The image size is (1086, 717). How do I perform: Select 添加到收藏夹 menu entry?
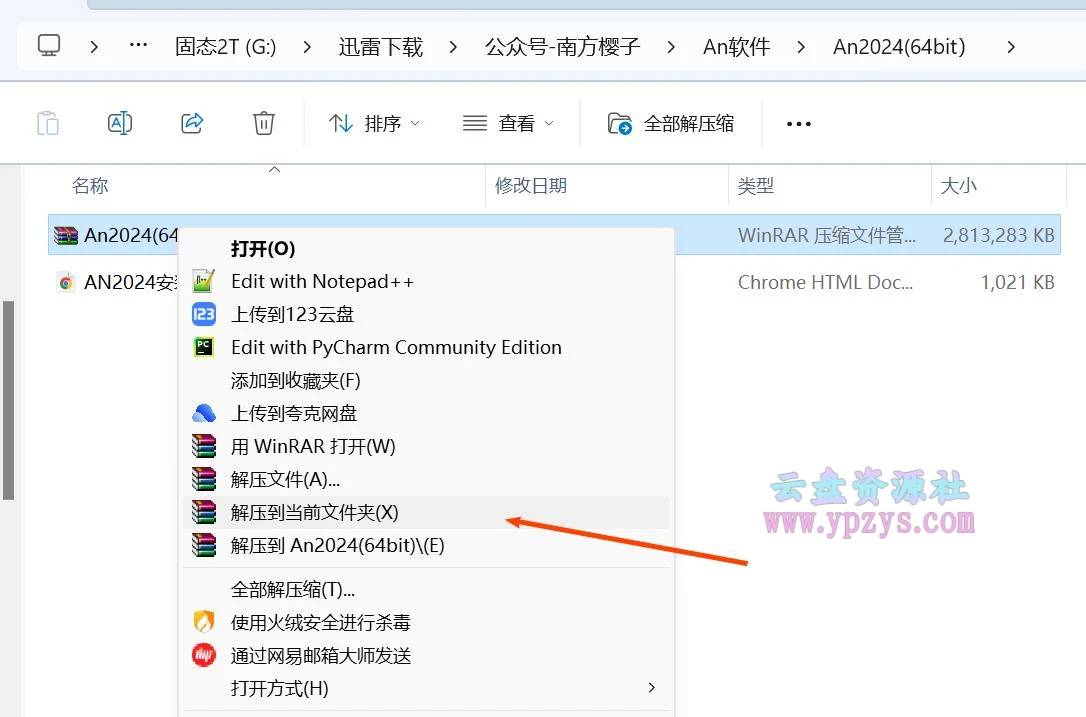click(309, 380)
